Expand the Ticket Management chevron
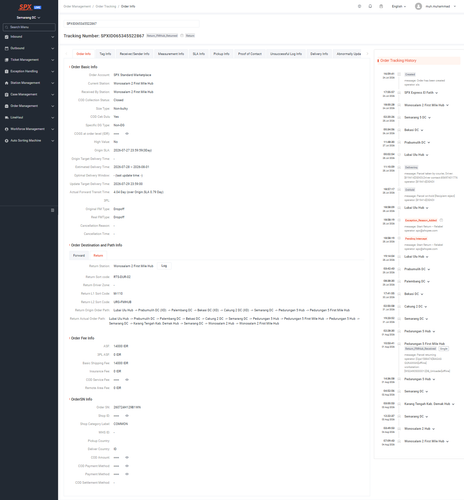Viewport: 464px width, 500px height. pyautogui.click(x=52, y=60)
